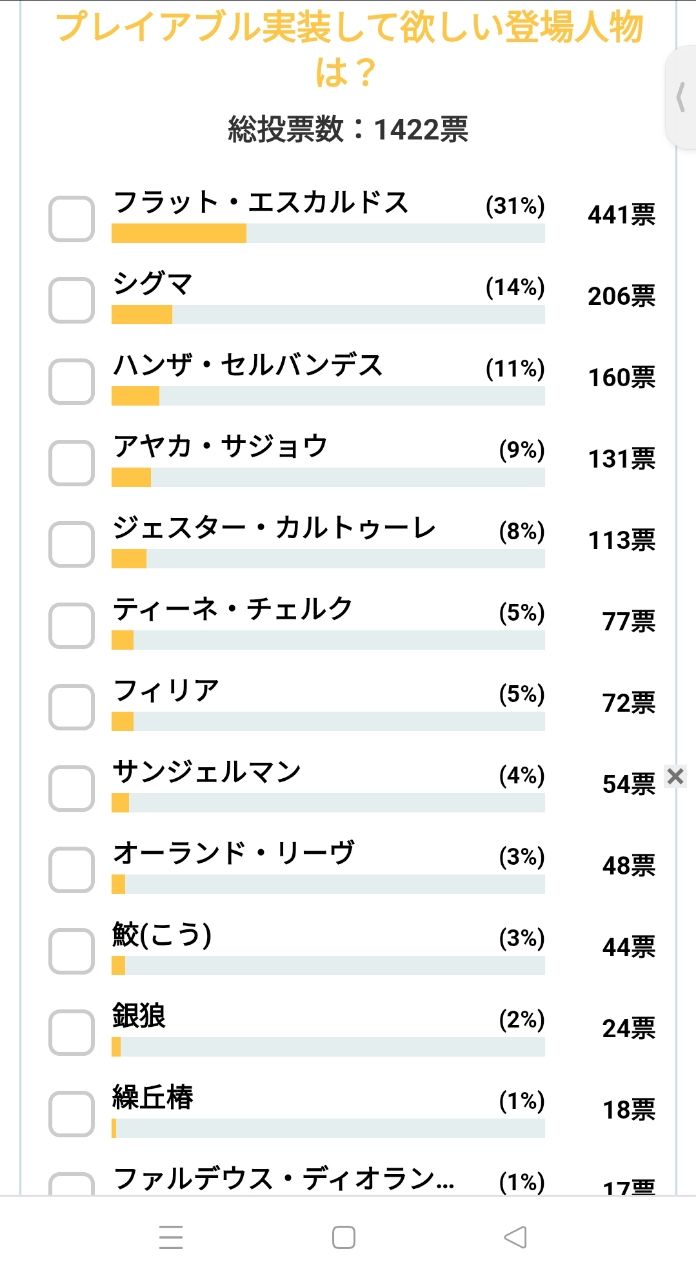Select the シグマ poll checkbox
Image resolution: width=696 pixels, height=1280 pixels.
click(x=72, y=299)
